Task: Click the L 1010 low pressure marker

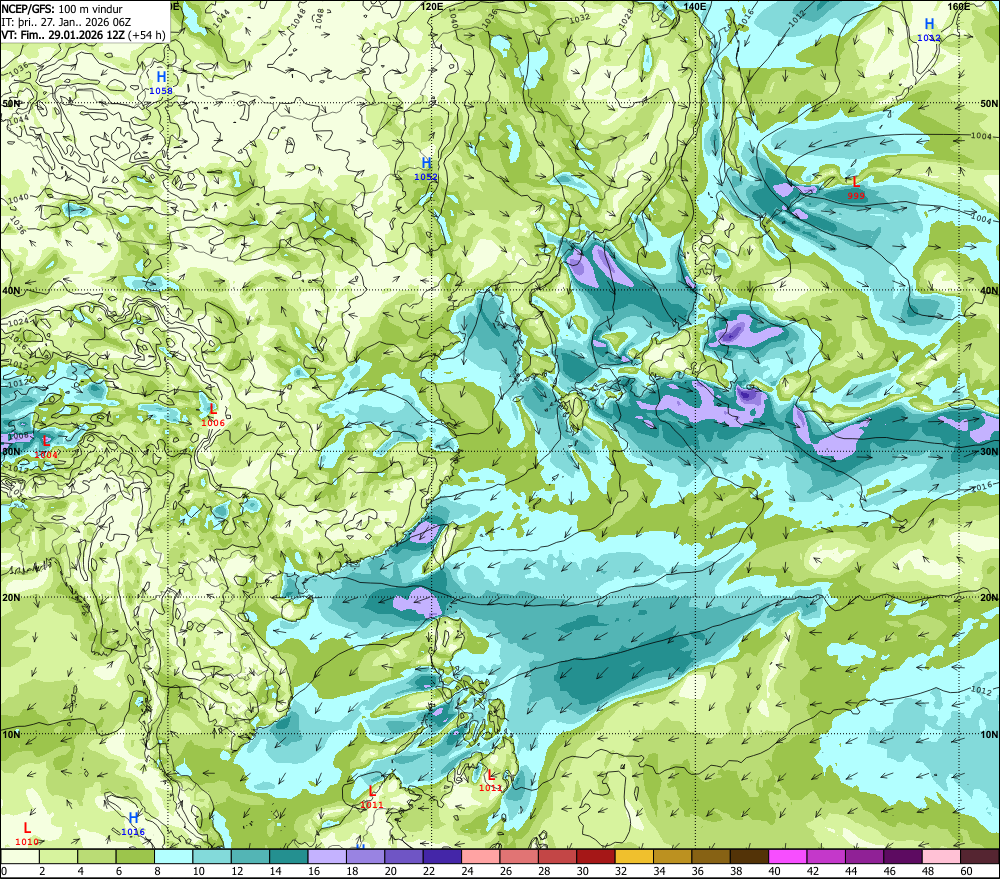Action: (27, 834)
